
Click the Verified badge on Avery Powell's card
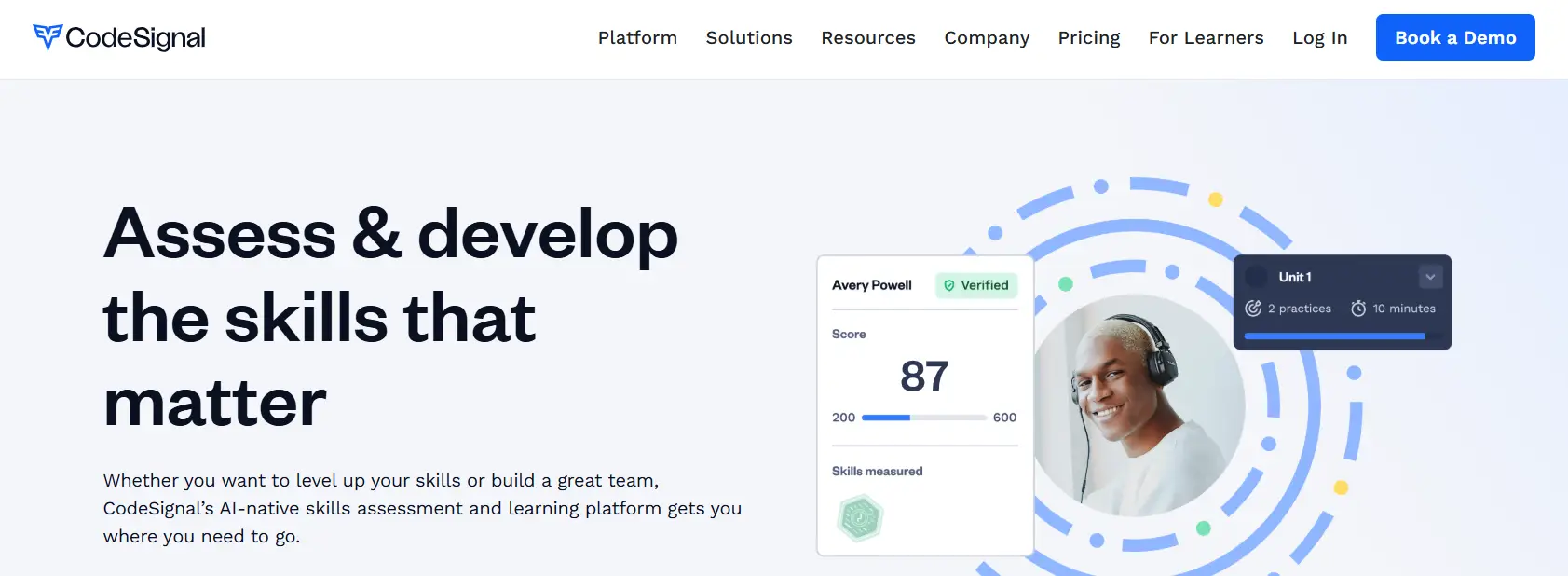pos(976,285)
